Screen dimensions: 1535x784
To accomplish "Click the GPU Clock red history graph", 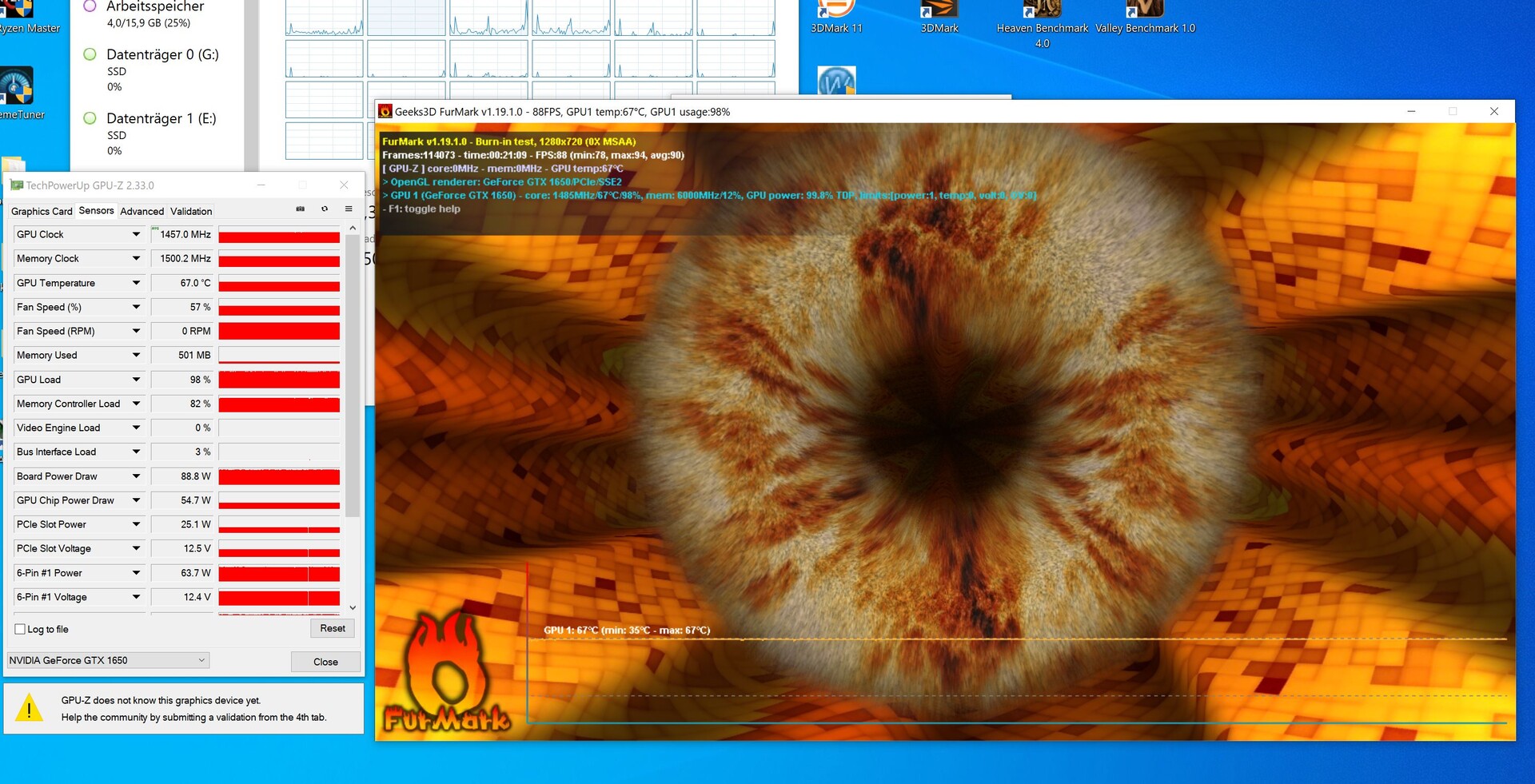I will pos(279,234).
